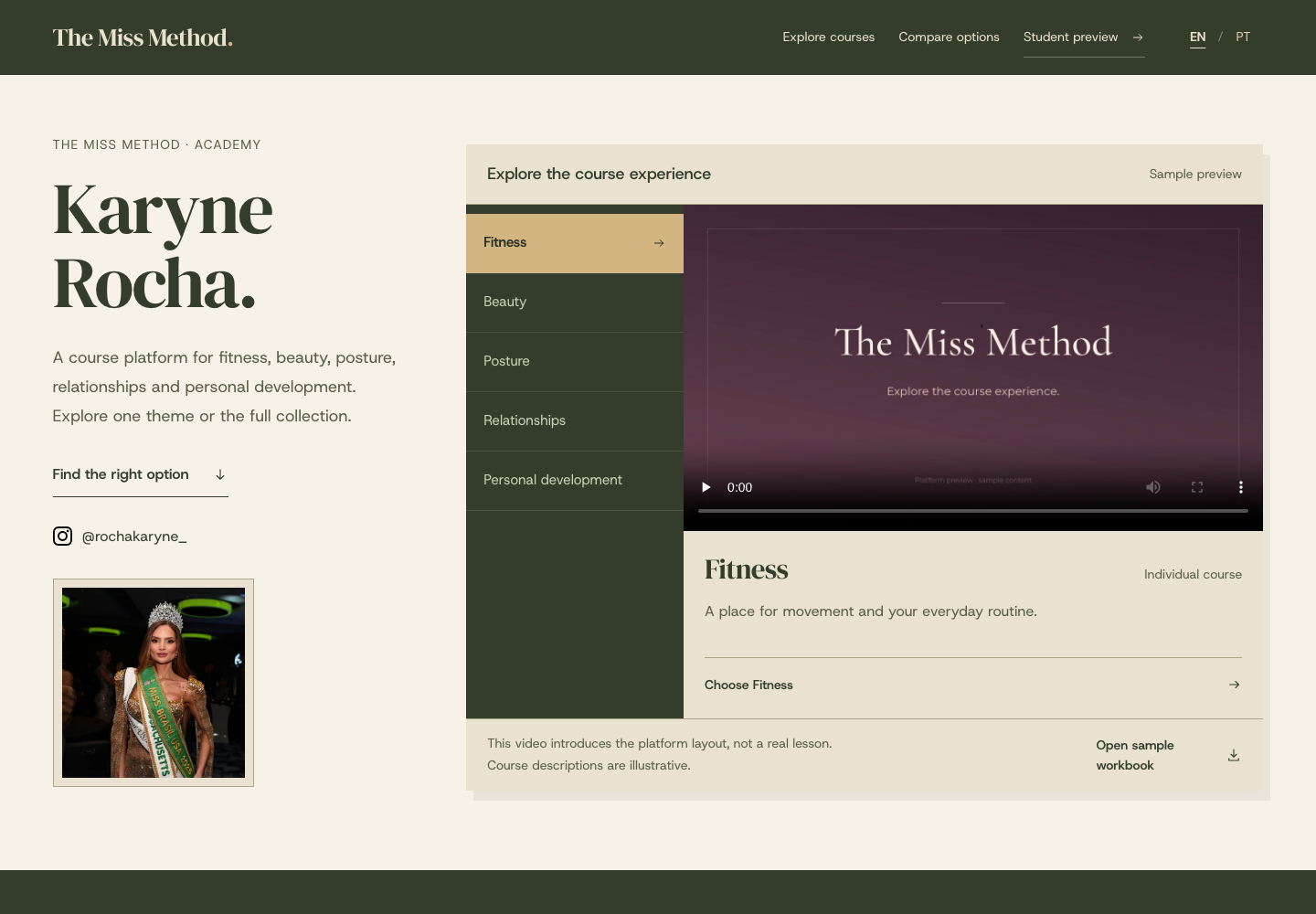This screenshot has width=1316, height=914.
Task: Go to Explore courses in the navigation
Action: [x=829, y=37]
